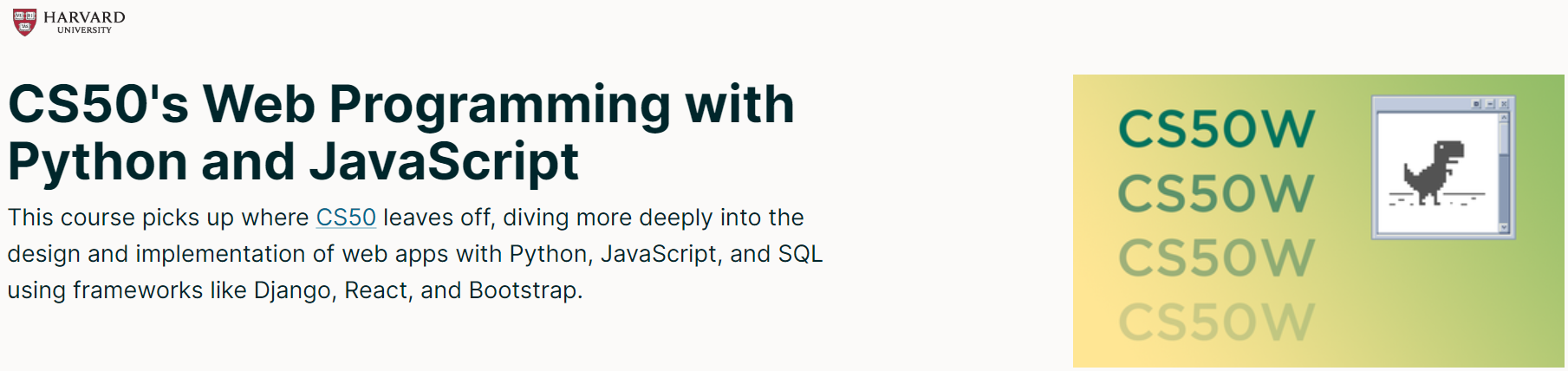Screen dimensions: 1568x371
Task: Click the HARVARD UNIVERSITY wordmark text
Action: pyautogui.click(x=84, y=23)
